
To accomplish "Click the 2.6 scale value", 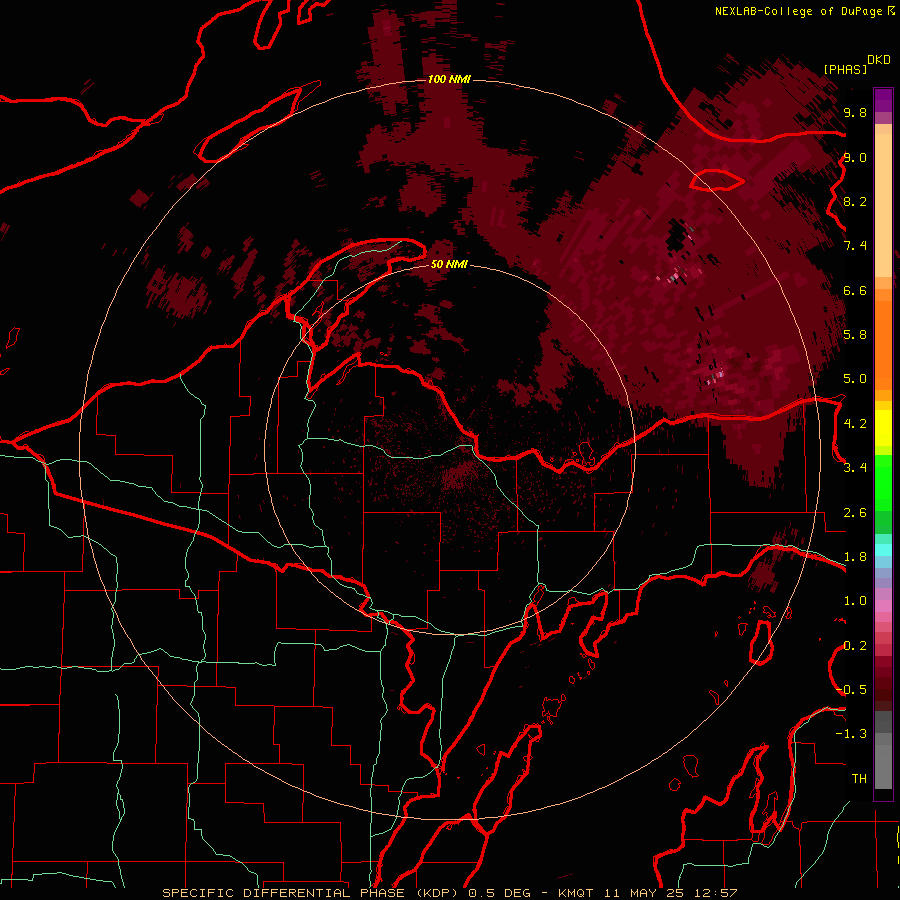I will point(855,513).
